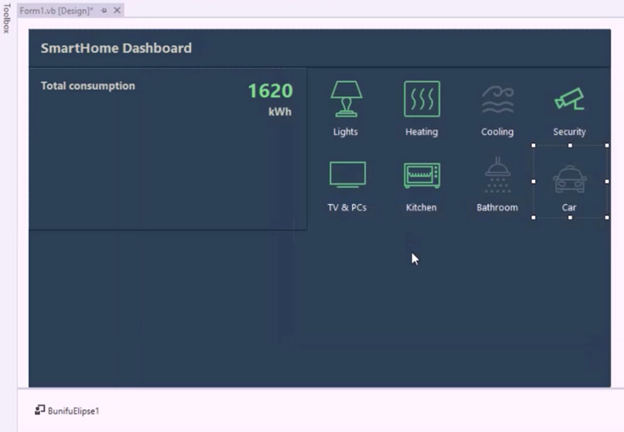Select the Security camera icon
The image size is (624, 432).
click(x=569, y=99)
